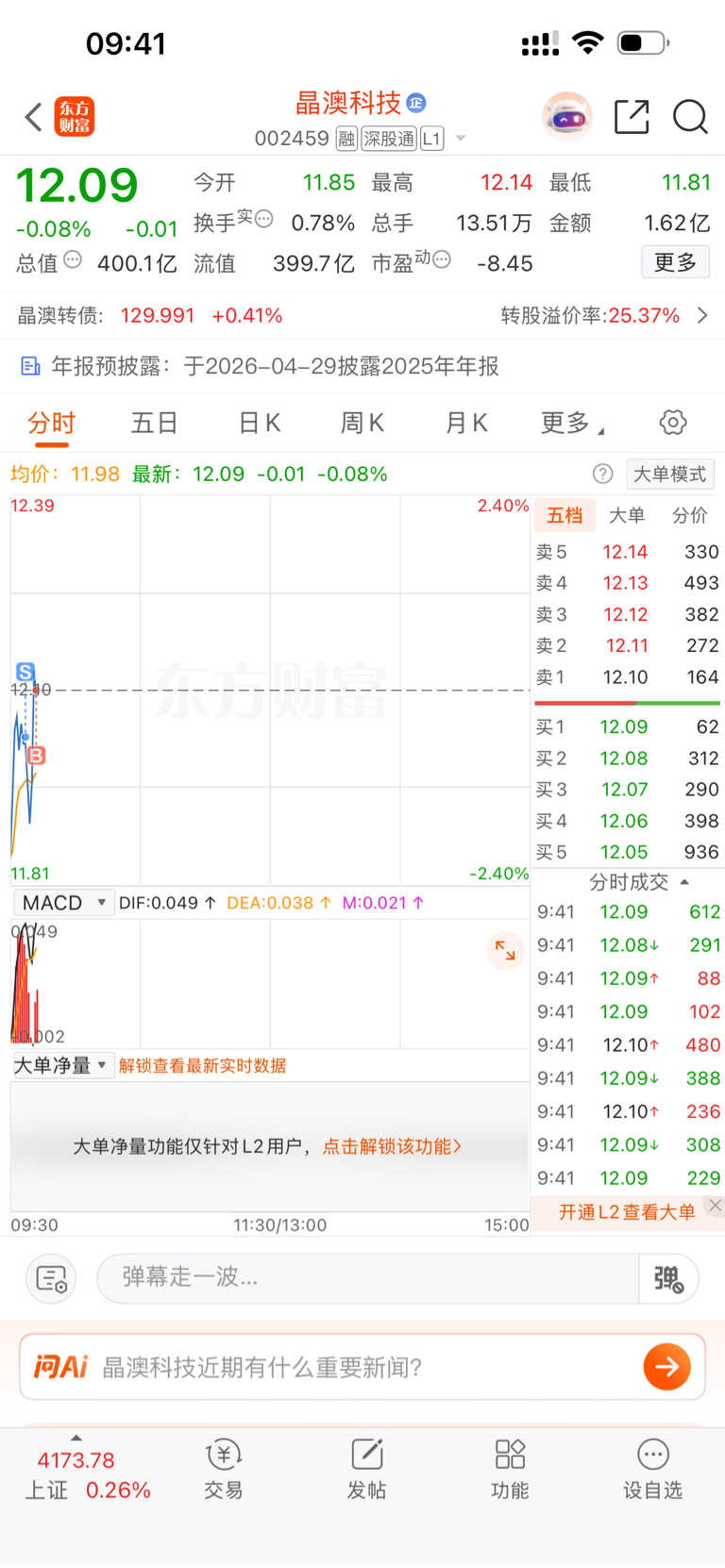The width and height of the screenshot is (725, 1568).
Task: Select 卖1 price 12.10 row
Action: pos(627,677)
